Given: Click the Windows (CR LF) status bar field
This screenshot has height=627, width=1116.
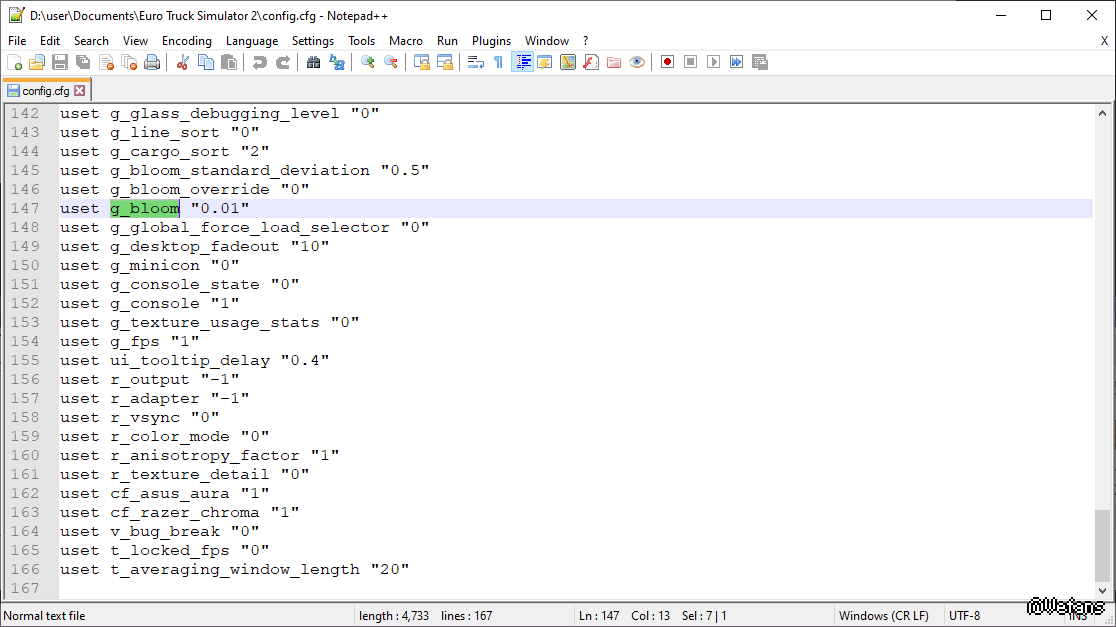Looking at the screenshot, I should tap(883, 616).
